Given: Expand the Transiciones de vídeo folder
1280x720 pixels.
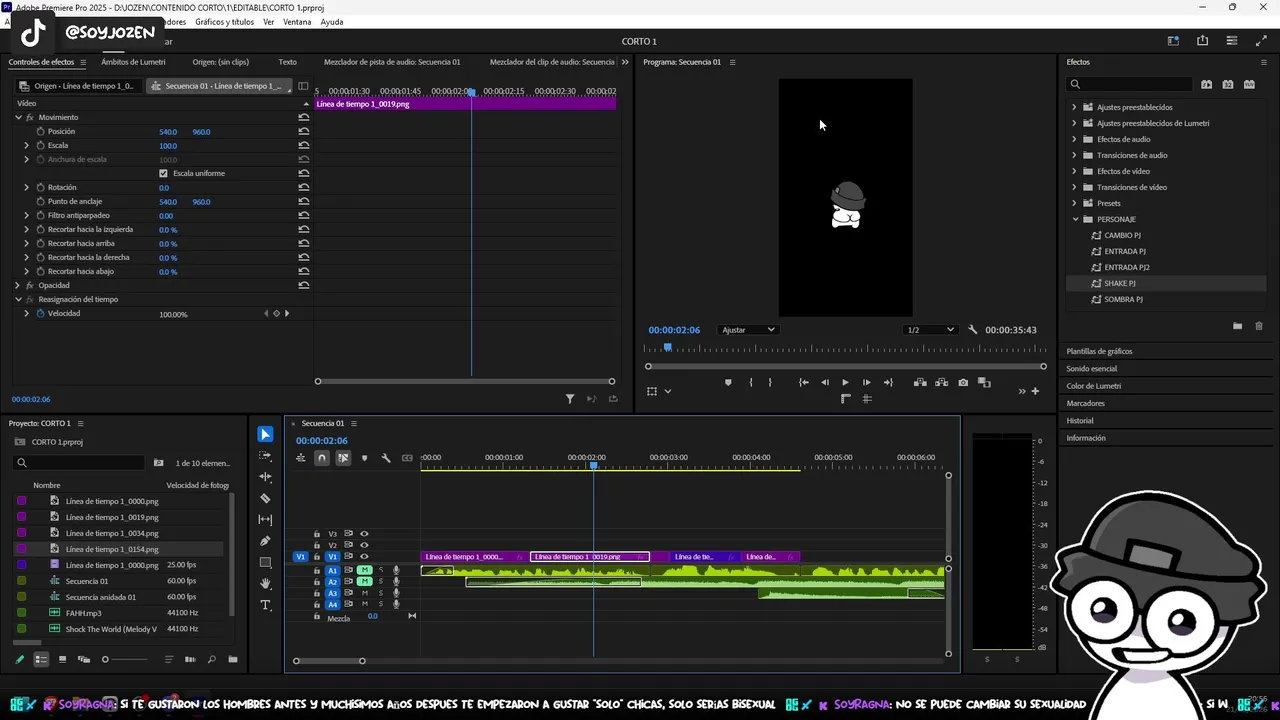Looking at the screenshot, I should (1075, 187).
